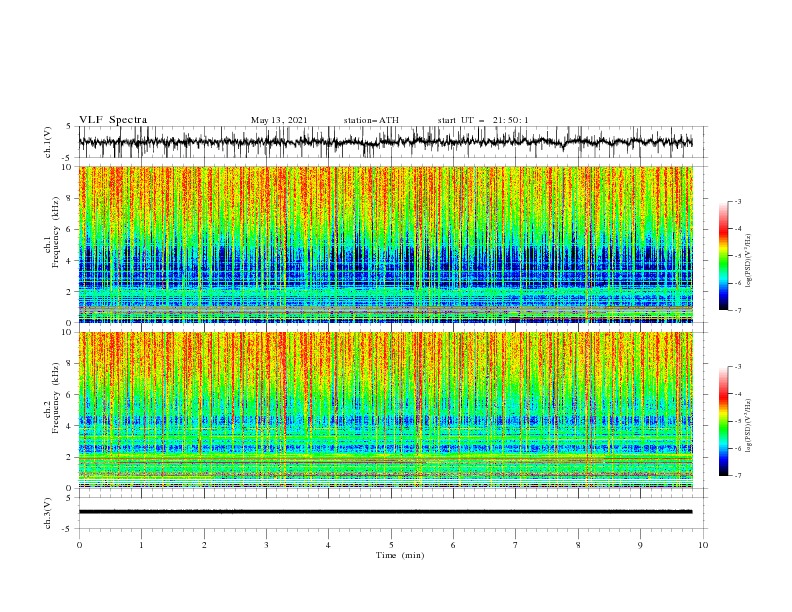The height and width of the screenshot is (612, 792).
Task: Click the ch.2 frequency tick label "6"
Action: 70,395
